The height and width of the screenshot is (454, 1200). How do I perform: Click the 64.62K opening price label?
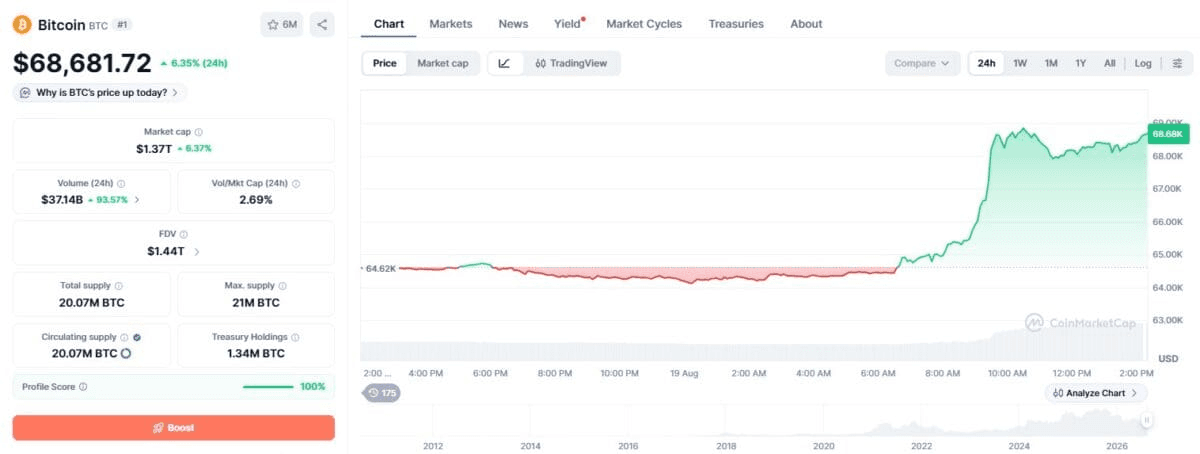[x=380, y=268]
